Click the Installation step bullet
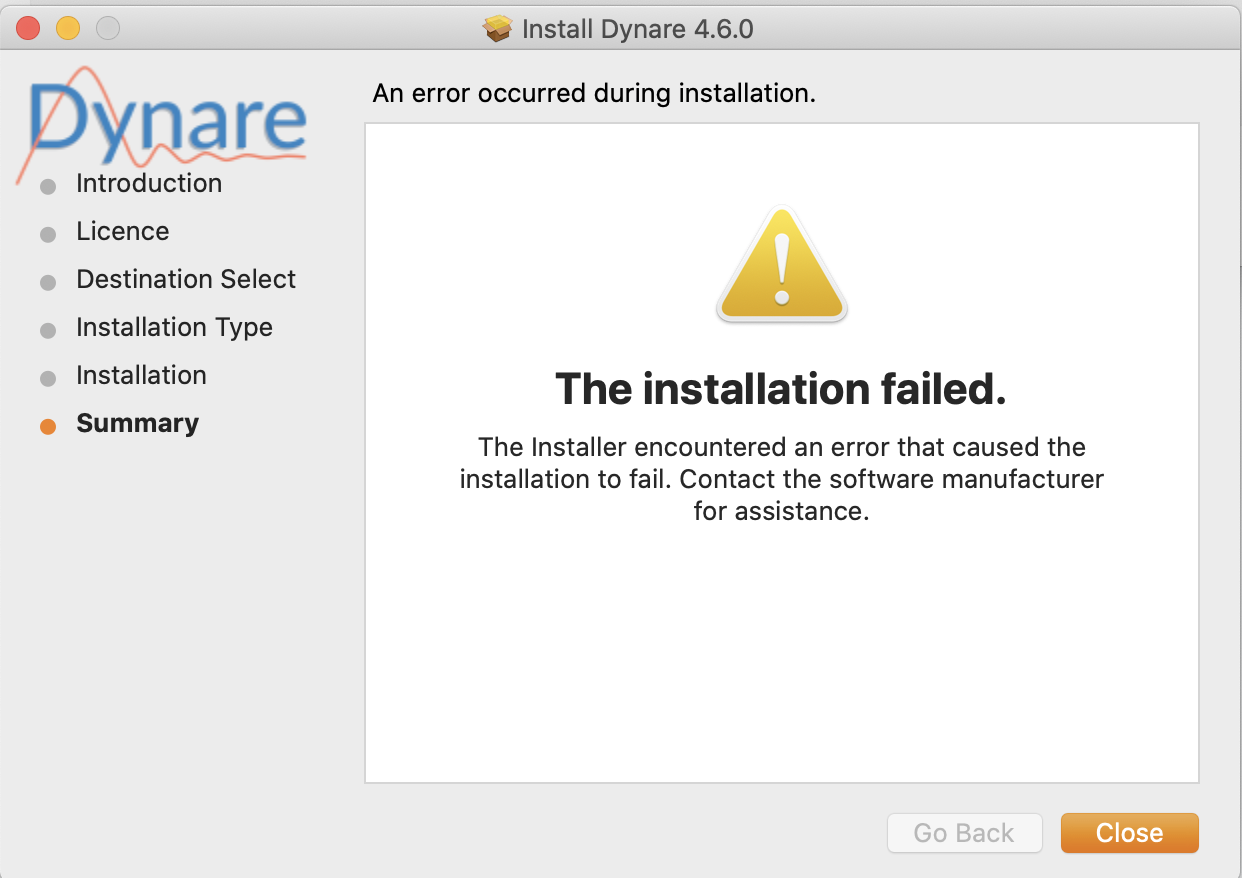Image resolution: width=1242 pixels, height=878 pixels. coord(48,379)
